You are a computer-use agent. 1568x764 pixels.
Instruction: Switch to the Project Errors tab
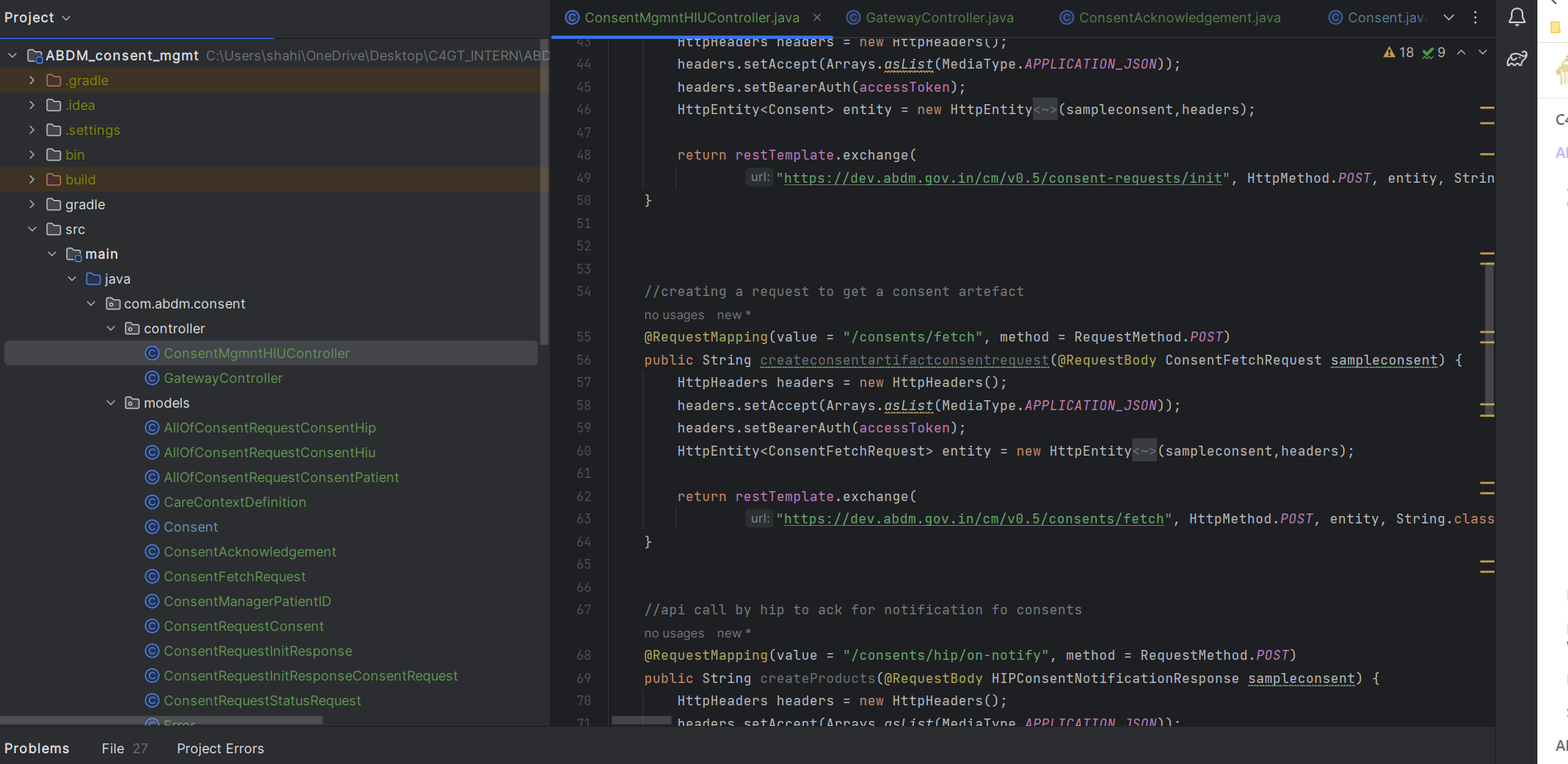coord(220,748)
